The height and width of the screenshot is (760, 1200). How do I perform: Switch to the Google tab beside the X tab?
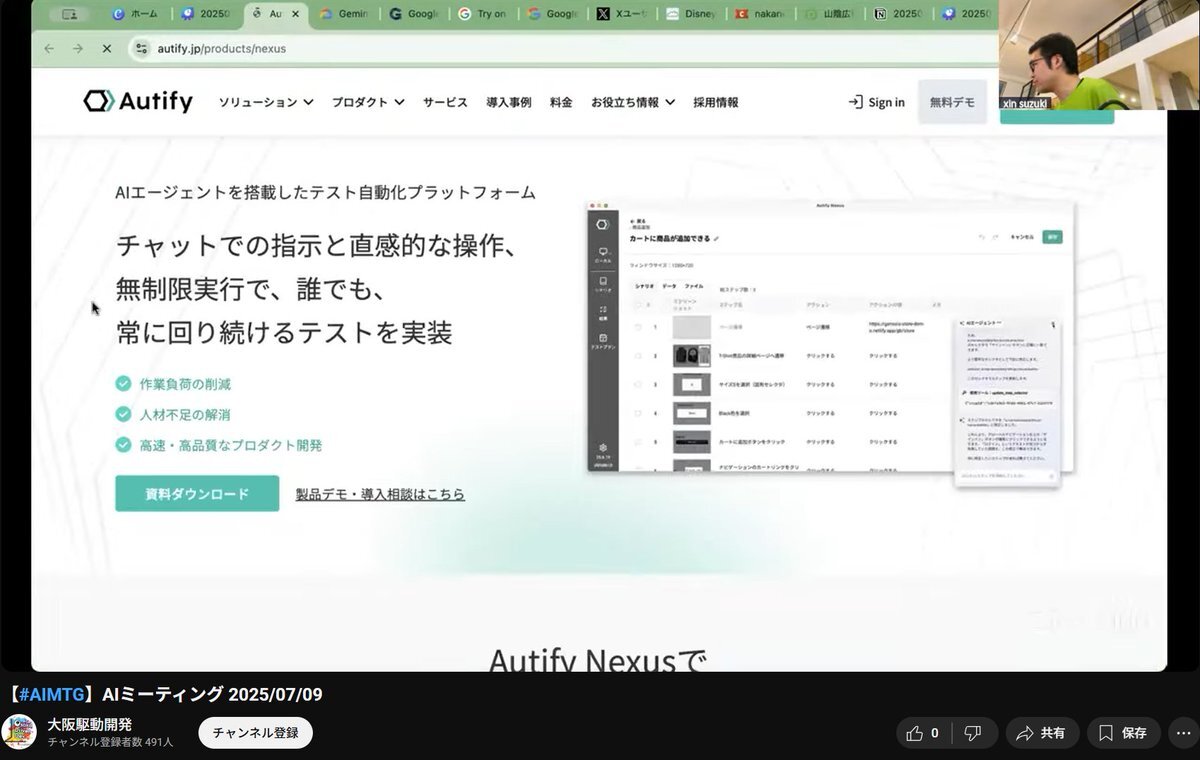pos(550,14)
